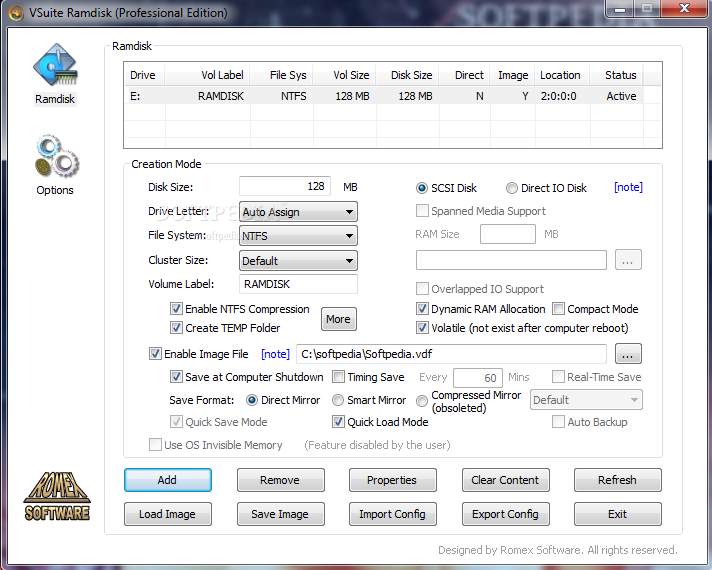Toggle Dynamic RAM Allocation checkbox
The width and height of the screenshot is (712, 570).
pos(422,309)
